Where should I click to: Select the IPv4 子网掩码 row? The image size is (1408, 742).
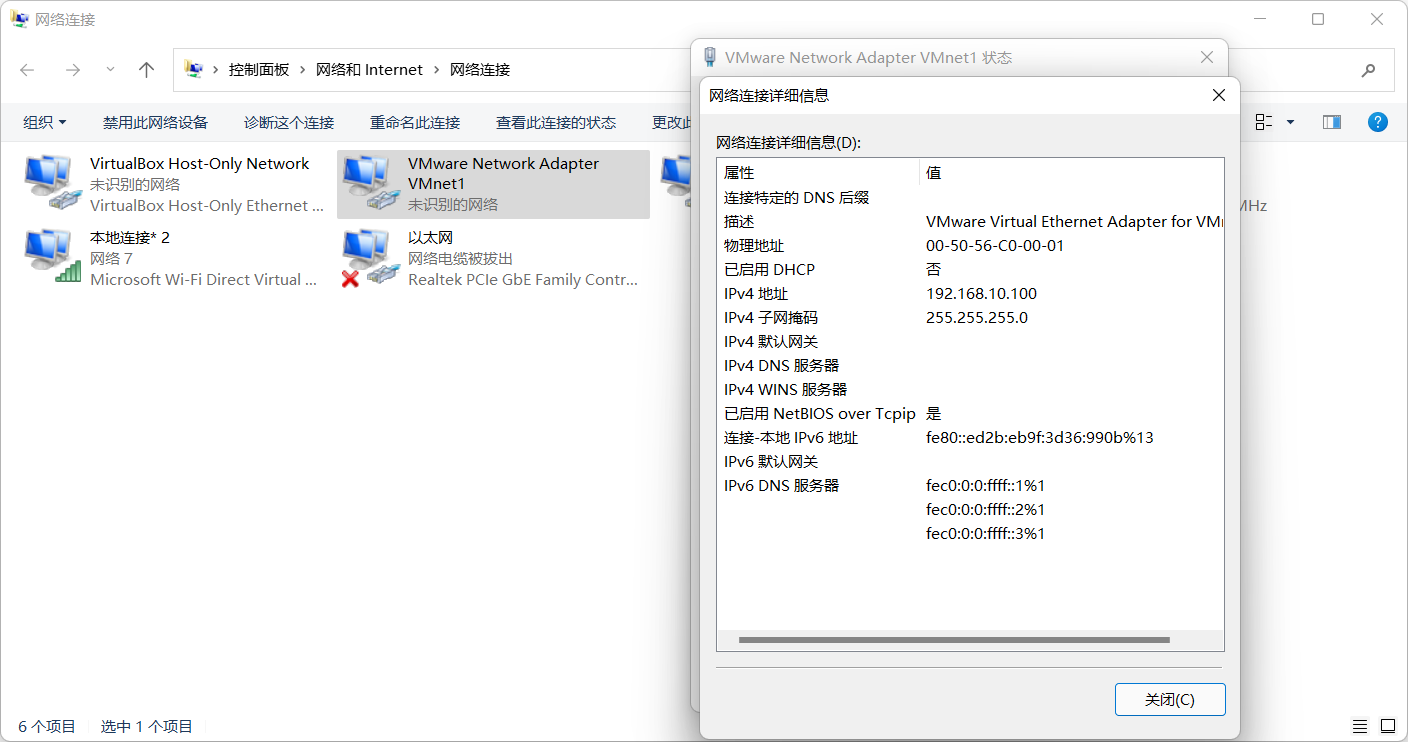pyautogui.click(x=970, y=317)
